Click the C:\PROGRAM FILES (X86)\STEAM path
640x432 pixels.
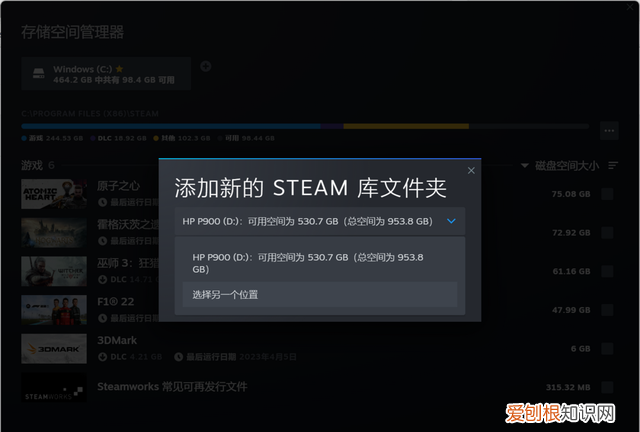[x=90, y=114]
